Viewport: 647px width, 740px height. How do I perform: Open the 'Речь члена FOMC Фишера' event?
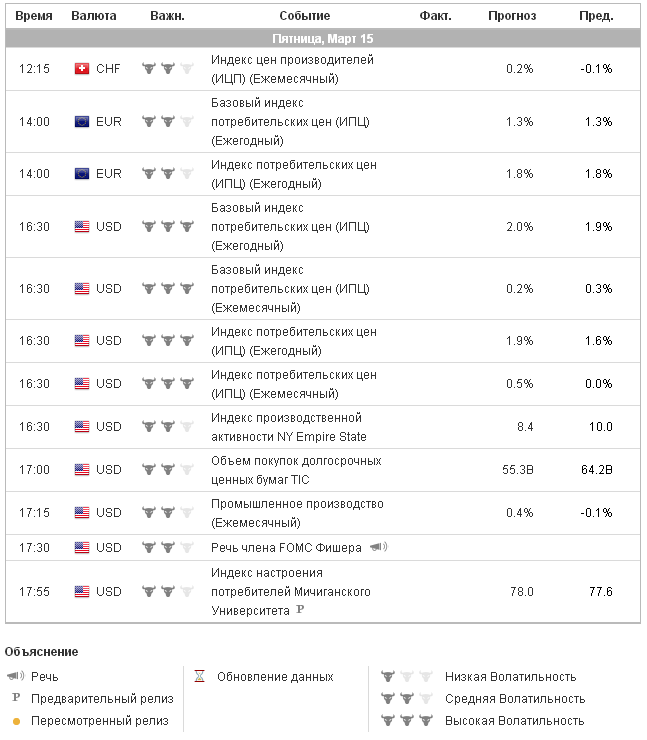tap(286, 548)
